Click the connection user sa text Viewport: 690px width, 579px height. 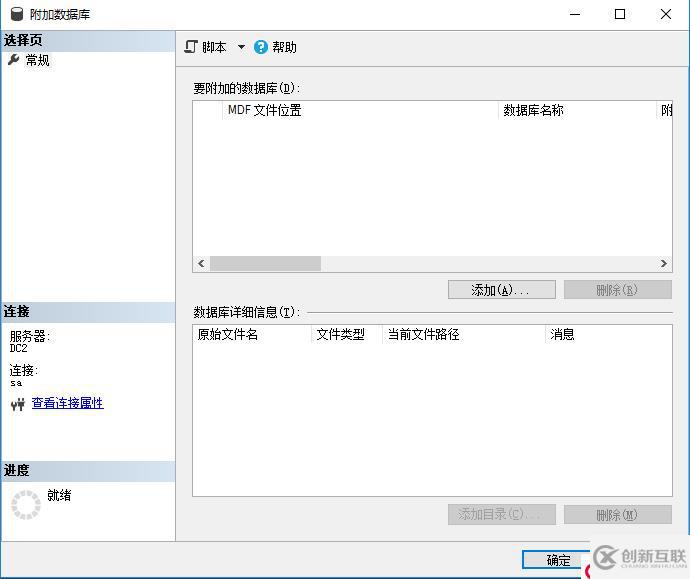coord(16,383)
